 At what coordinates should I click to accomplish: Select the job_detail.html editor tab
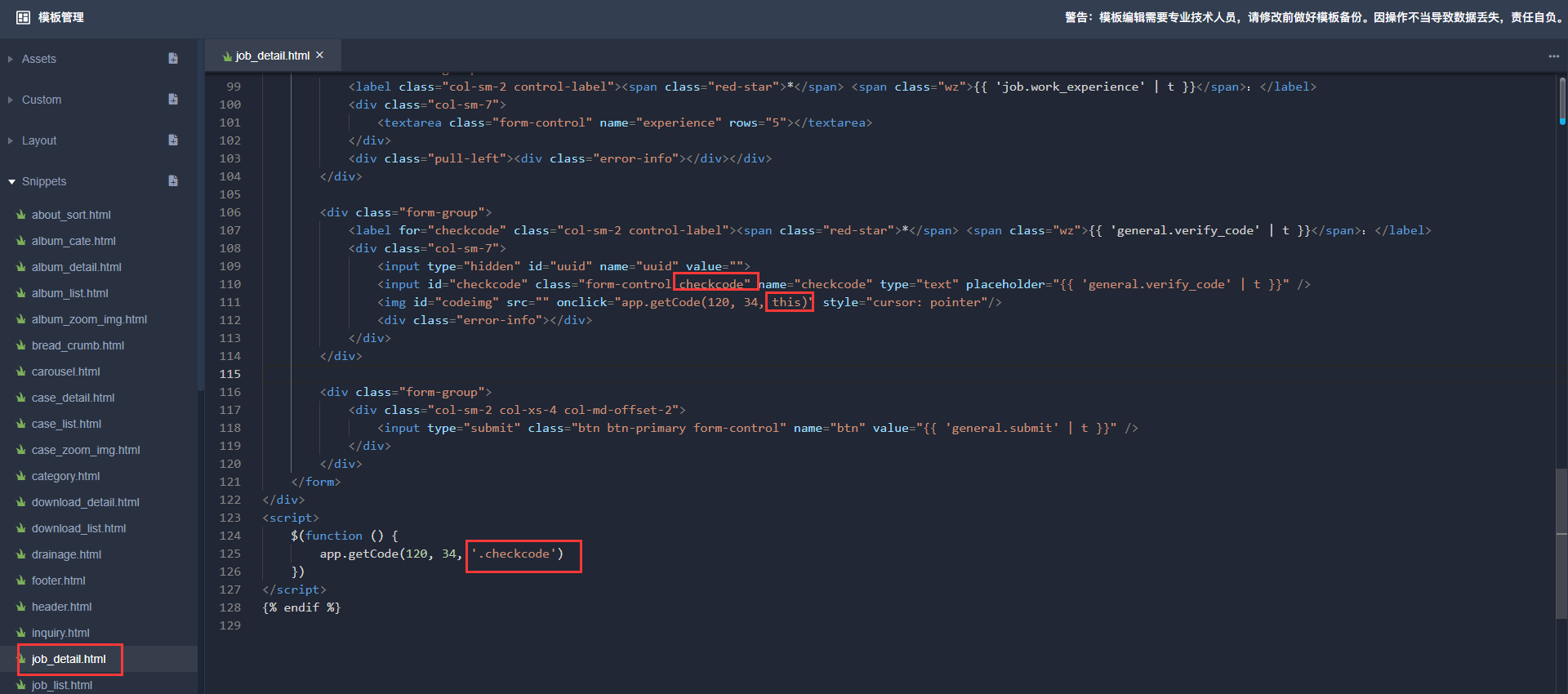click(273, 56)
